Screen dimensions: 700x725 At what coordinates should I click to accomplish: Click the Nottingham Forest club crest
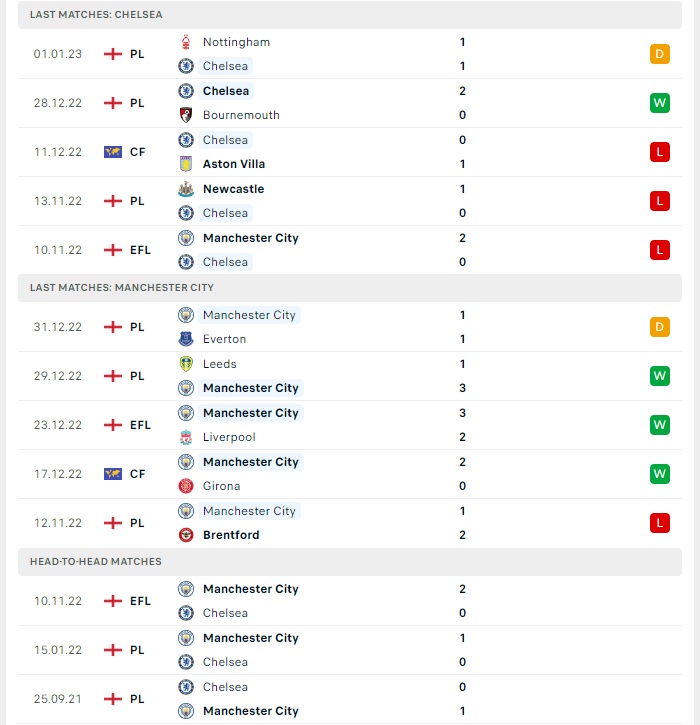pyautogui.click(x=186, y=42)
